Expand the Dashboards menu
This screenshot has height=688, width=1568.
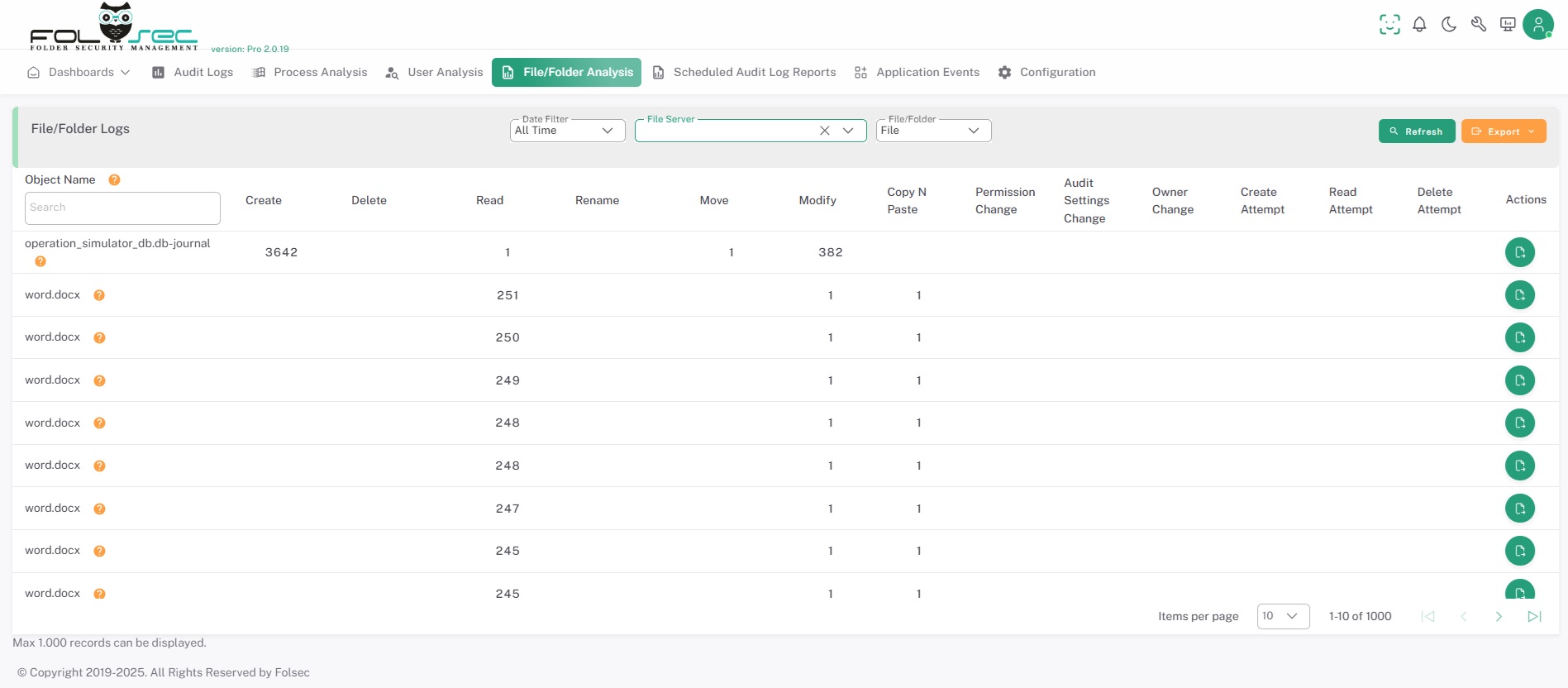79,73
